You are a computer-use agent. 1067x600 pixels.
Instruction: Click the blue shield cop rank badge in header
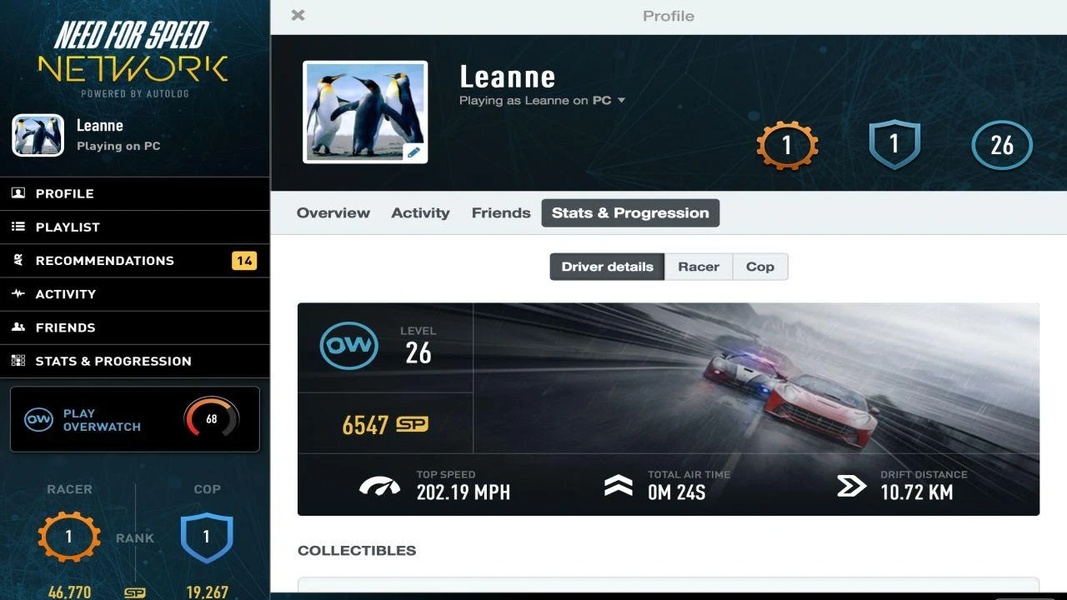click(894, 144)
